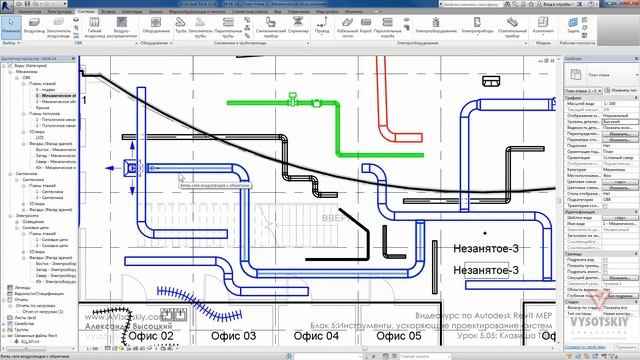Collapse the Границы properties section
The height and width of the screenshot is (360, 640).
(x=636, y=254)
